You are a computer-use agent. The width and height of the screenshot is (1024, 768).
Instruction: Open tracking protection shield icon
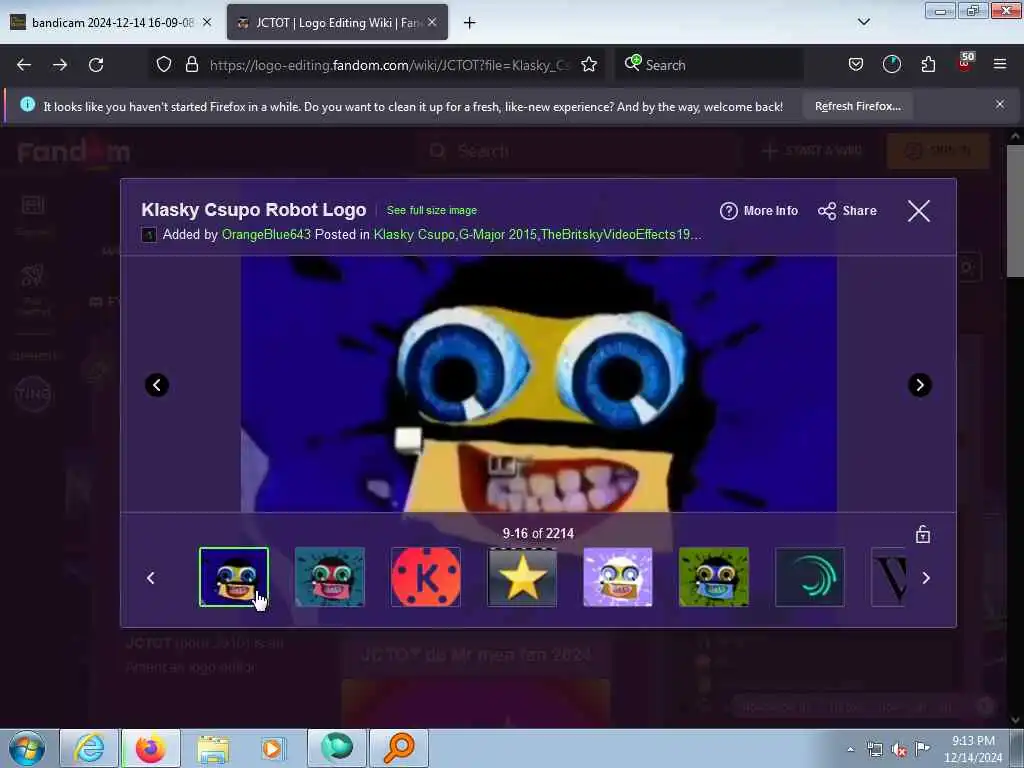coord(164,64)
